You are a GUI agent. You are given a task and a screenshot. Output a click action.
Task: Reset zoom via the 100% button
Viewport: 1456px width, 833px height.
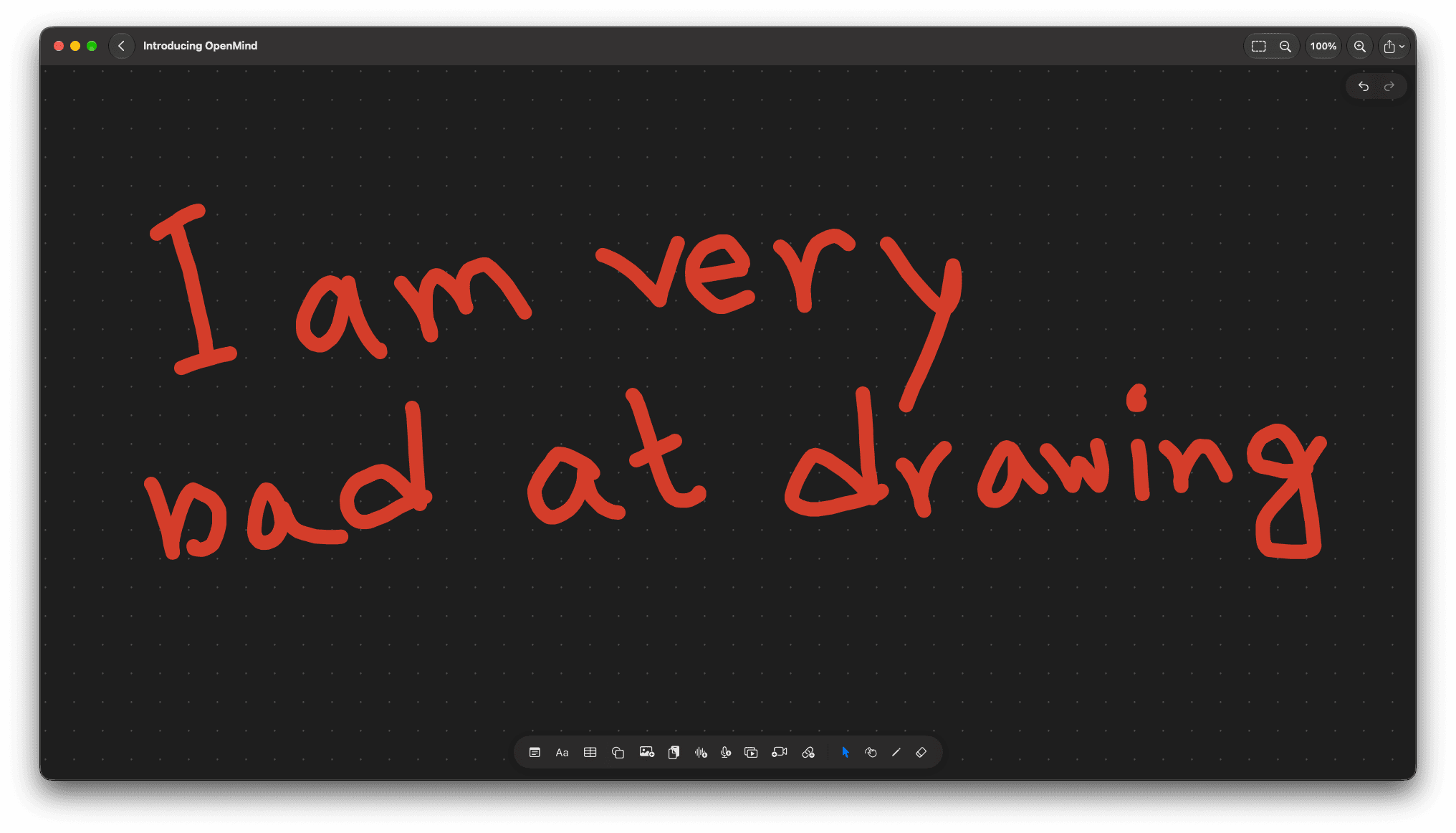[x=1323, y=46]
